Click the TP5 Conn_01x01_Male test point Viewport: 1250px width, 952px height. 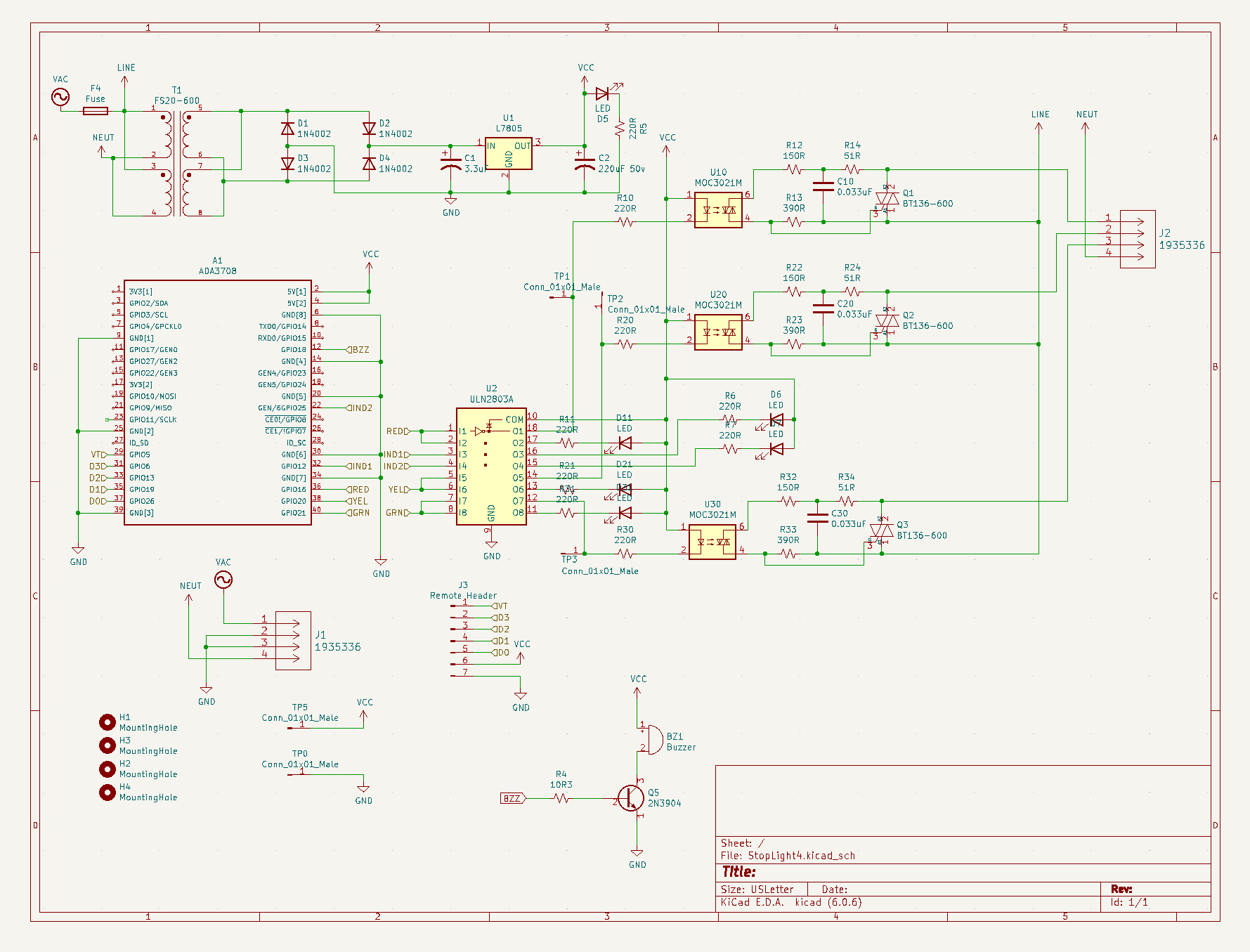click(300, 717)
